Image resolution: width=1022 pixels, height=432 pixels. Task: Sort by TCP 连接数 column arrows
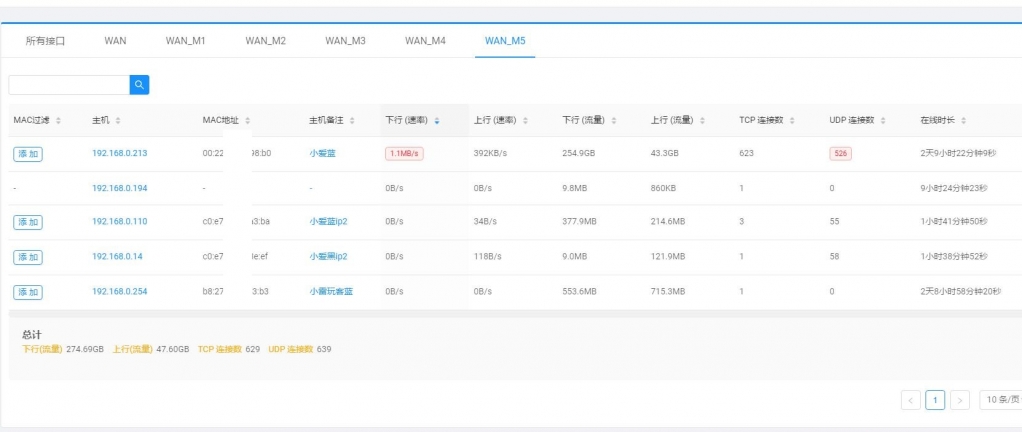pyautogui.click(x=792, y=121)
